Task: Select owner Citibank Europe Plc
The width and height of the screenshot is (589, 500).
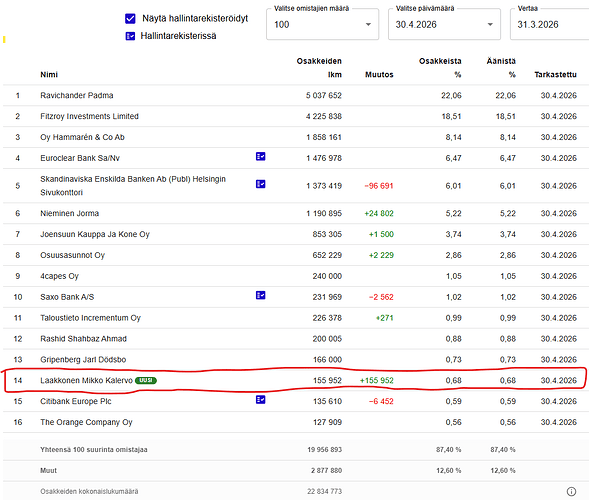Action: pos(76,401)
